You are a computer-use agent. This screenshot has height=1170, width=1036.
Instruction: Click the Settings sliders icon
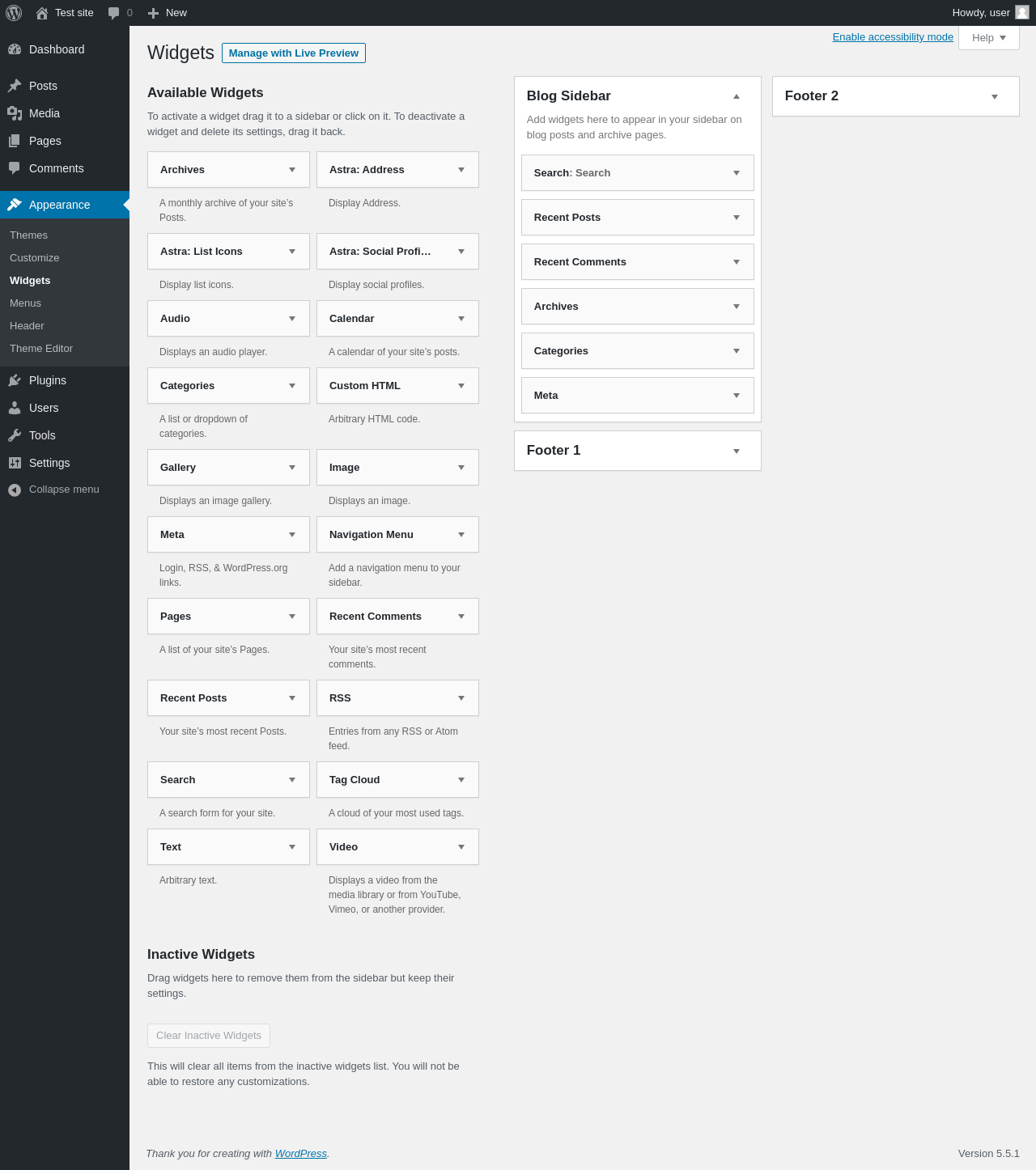coord(15,463)
